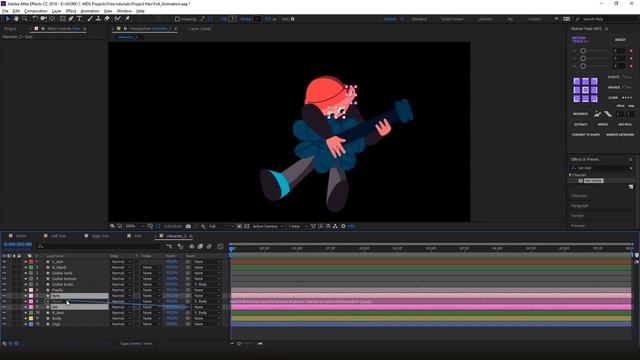Open the Active Camera view dropdown
This screenshot has width=640, height=360.
pos(268,226)
